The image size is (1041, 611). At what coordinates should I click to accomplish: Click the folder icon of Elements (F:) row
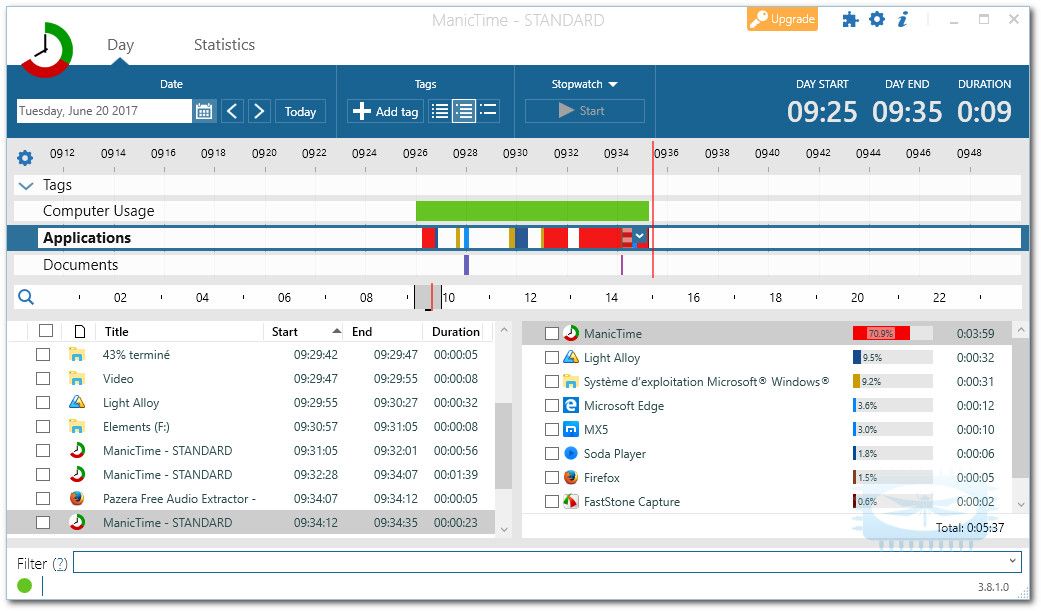click(x=77, y=426)
